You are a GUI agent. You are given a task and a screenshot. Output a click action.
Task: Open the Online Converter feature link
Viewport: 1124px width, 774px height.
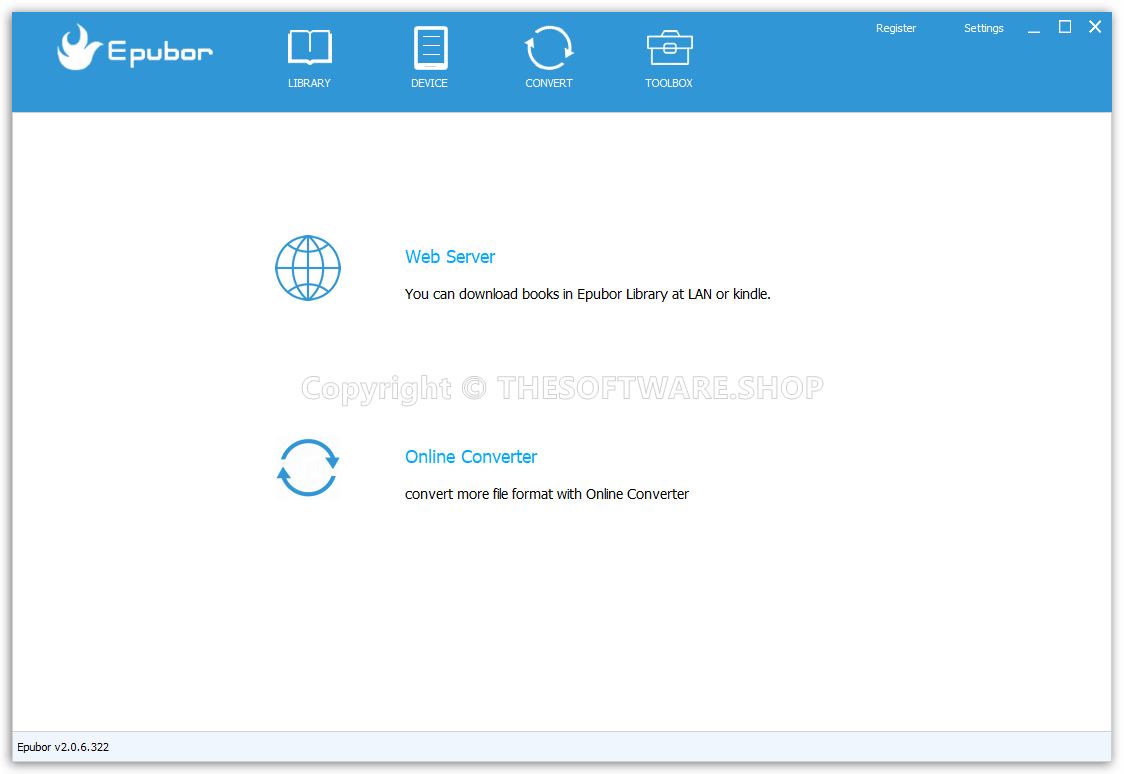[x=471, y=457]
